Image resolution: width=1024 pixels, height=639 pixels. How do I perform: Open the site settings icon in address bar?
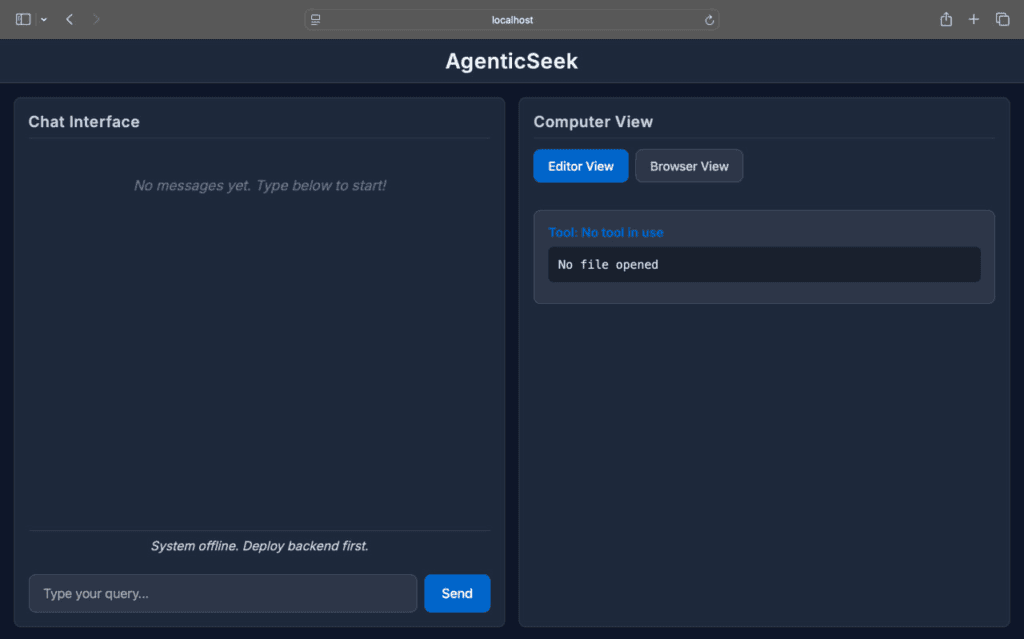315,20
